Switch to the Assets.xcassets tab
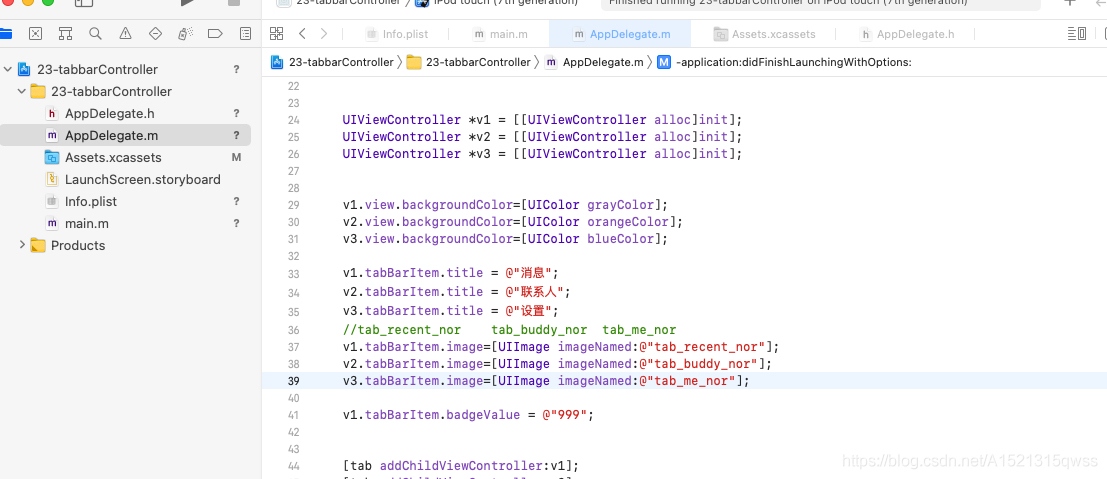Image resolution: width=1107 pixels, height=479 pixels. point(764,34)
